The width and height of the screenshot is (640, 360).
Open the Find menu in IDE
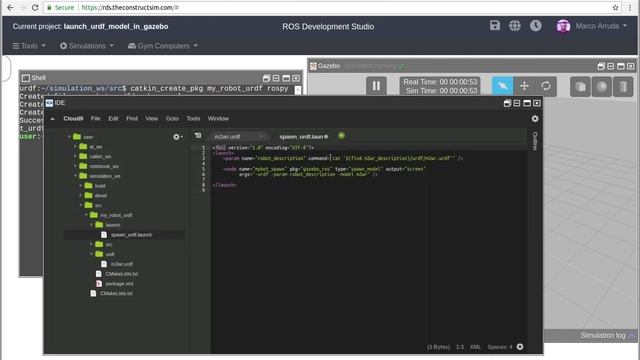pos(132,118)
